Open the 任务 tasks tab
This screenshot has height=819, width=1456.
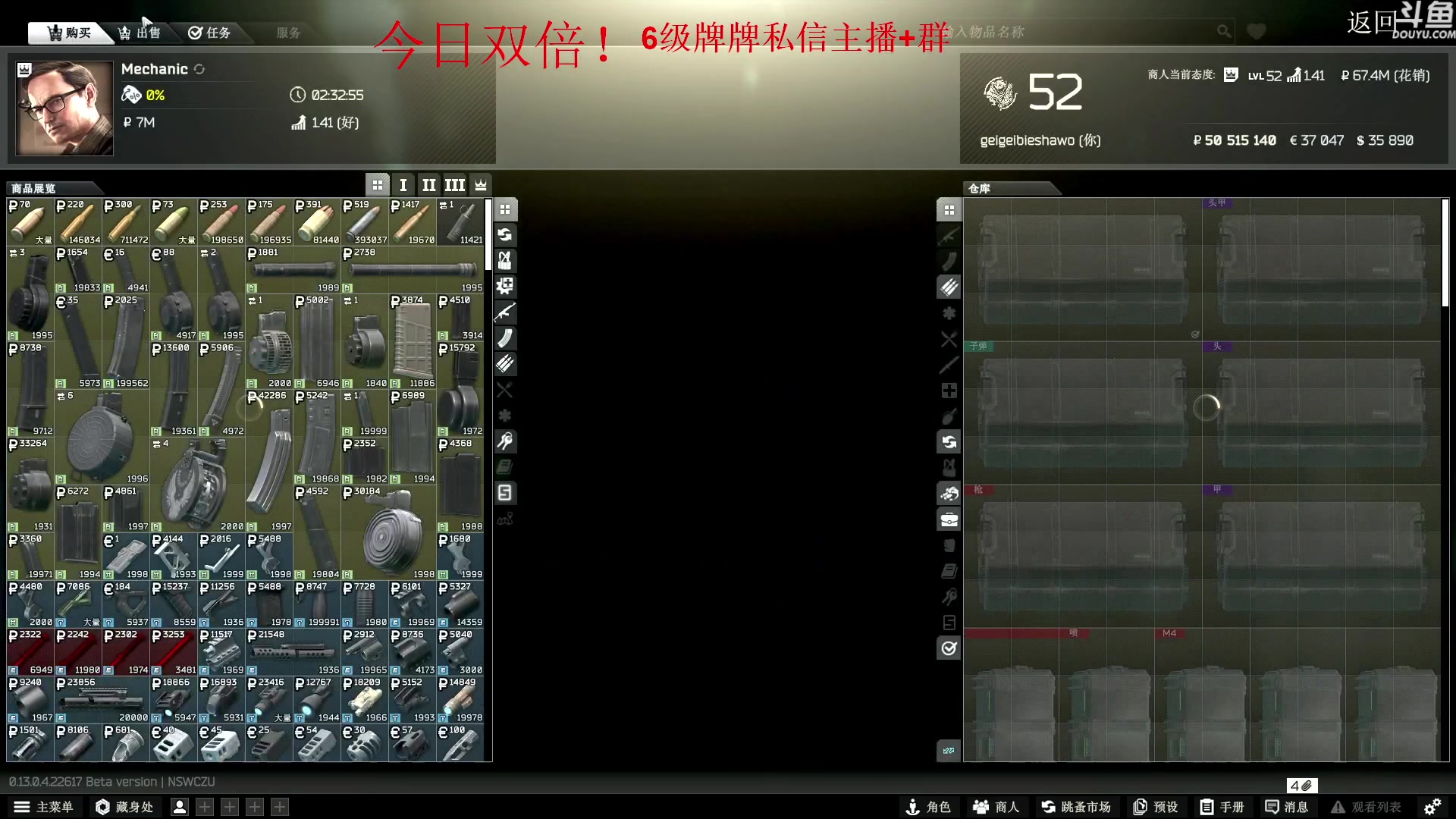210,33
